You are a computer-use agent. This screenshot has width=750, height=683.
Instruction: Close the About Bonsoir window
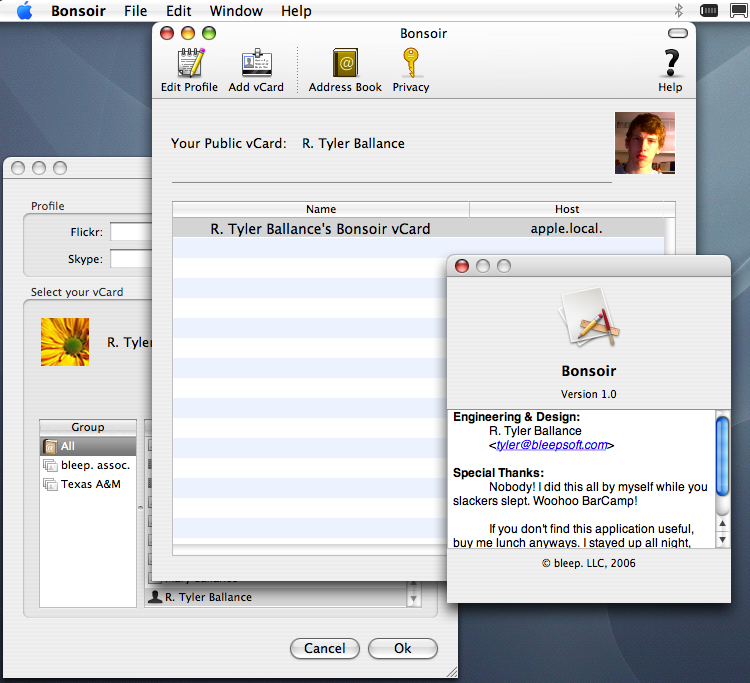click(462, 266)
